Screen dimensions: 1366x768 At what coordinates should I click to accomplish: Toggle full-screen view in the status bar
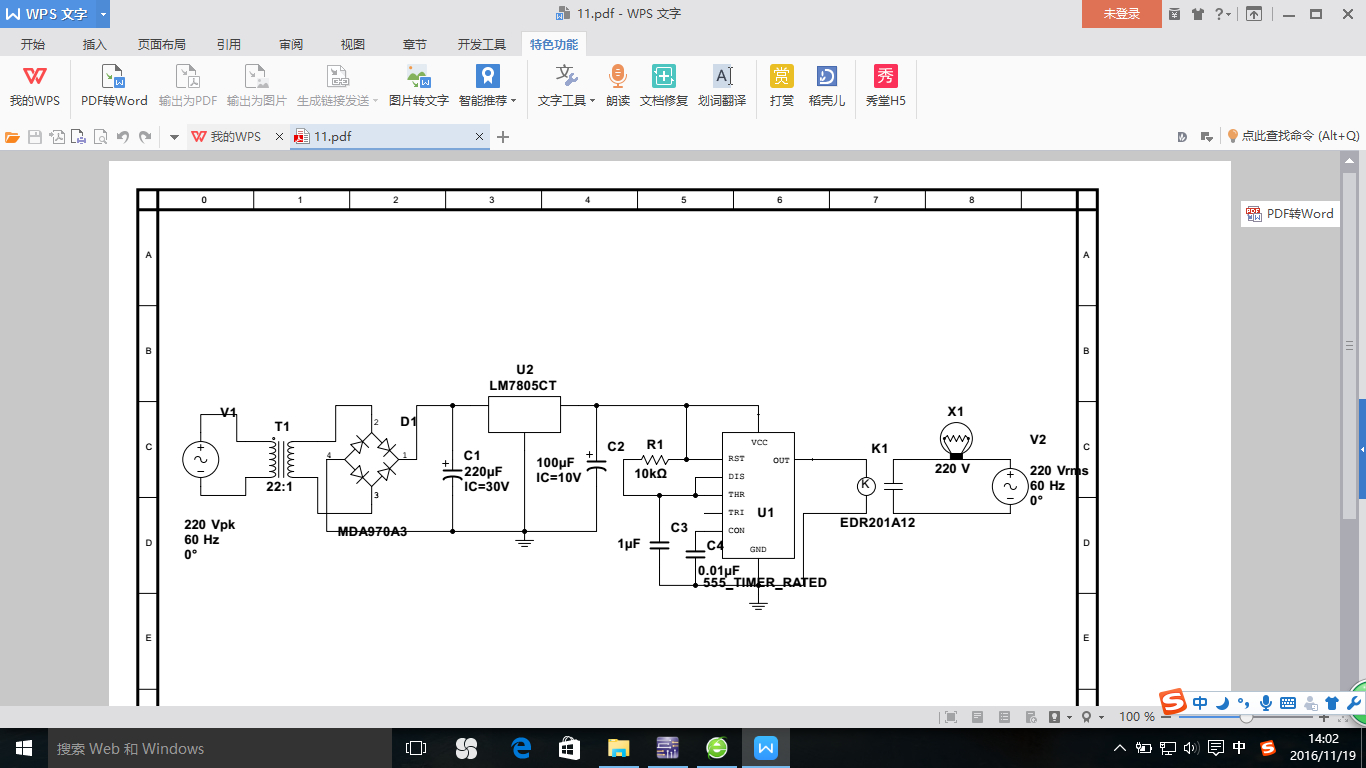pos(951,717)
